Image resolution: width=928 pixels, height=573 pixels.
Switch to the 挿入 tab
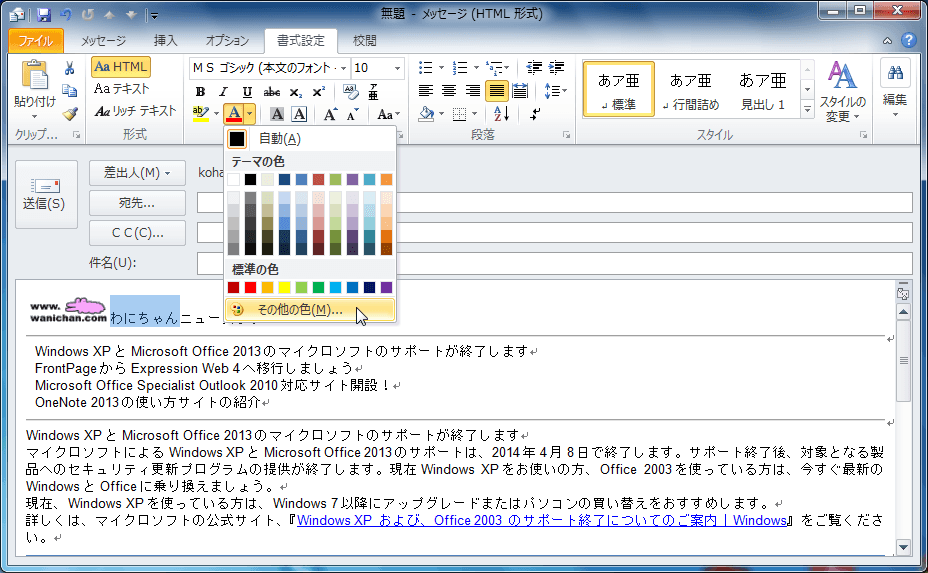point(165,40)
